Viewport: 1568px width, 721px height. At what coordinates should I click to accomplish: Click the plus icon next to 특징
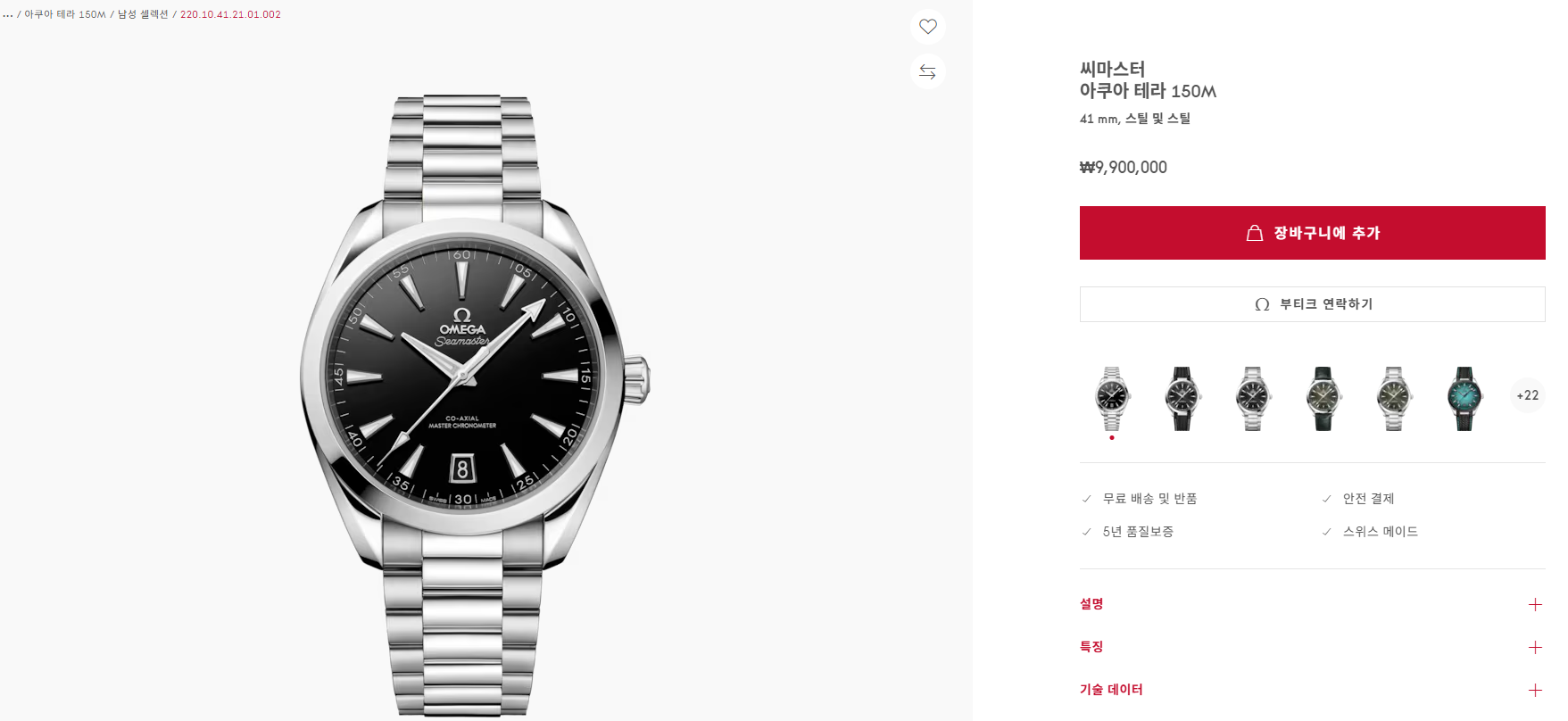point(1535,647)
